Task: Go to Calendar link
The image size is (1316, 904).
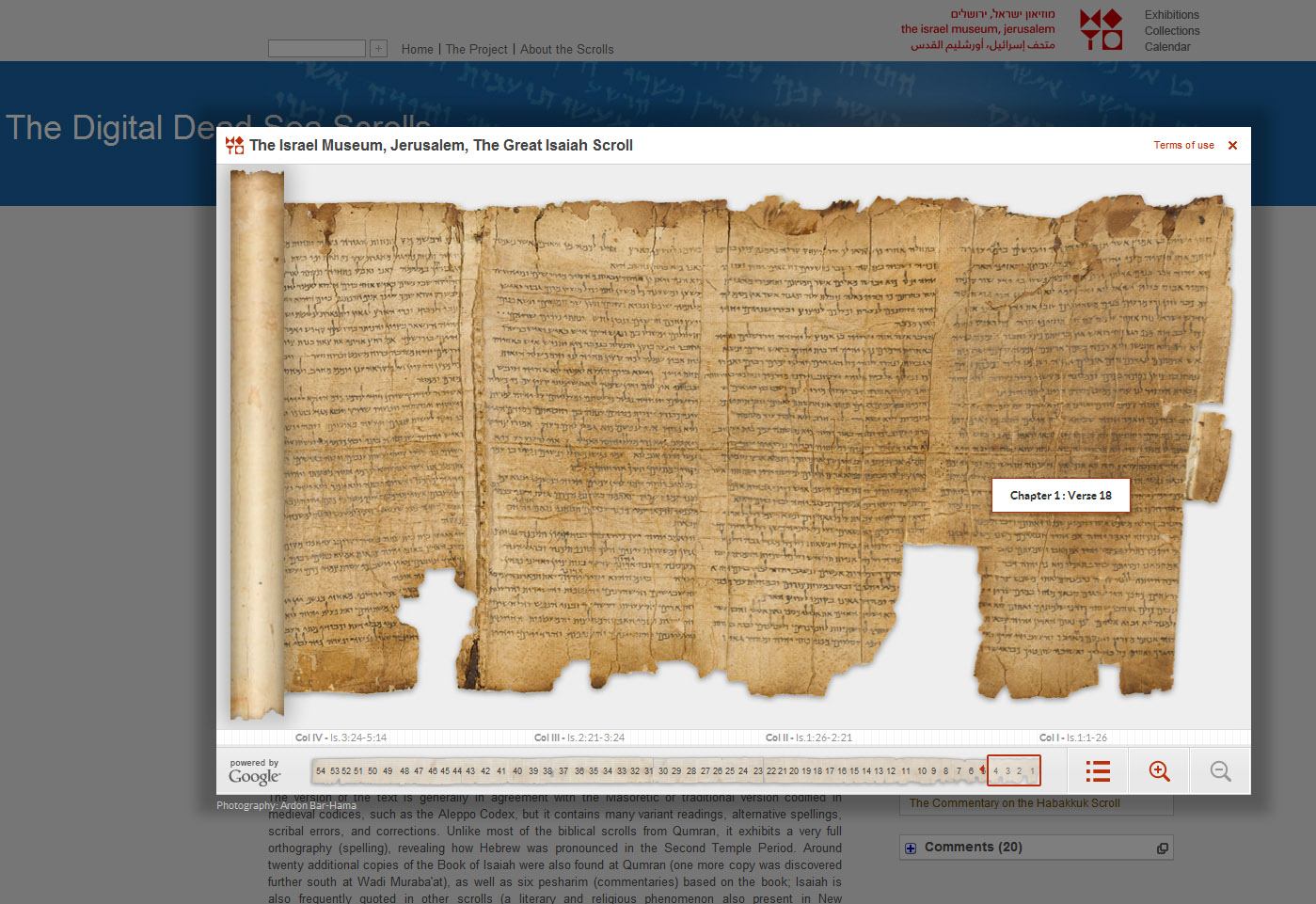Action: tap(1166, 47)
